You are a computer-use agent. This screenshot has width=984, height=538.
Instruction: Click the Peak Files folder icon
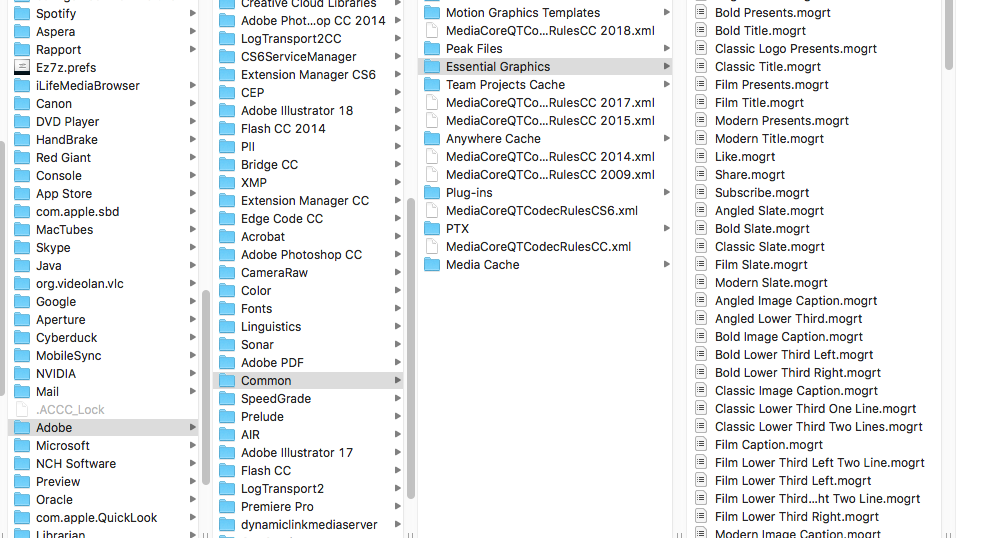pyautogui.click(x=432, y=48)
